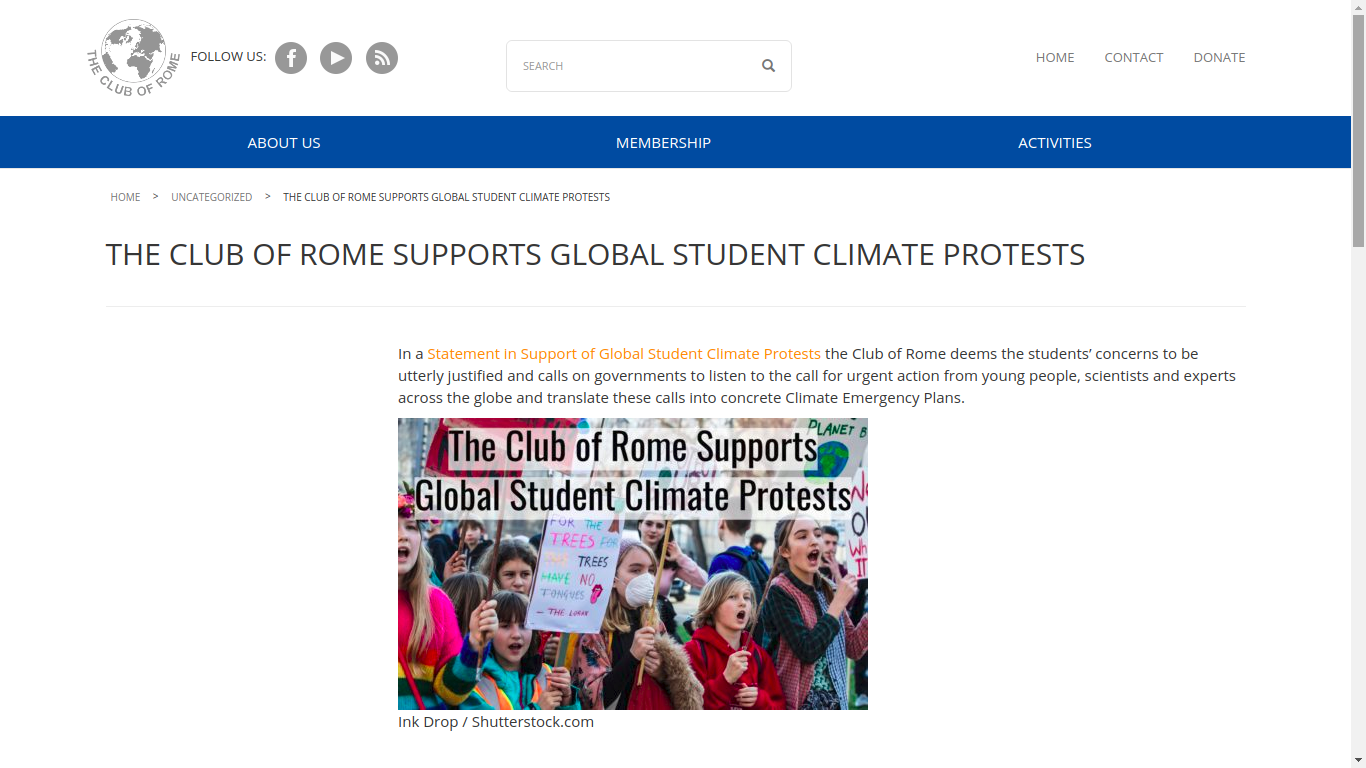The height and width of the screenshot is (768, 1366).
Task: Open the Club of Rome Facebook page
Action: click(x=291, y=58)
